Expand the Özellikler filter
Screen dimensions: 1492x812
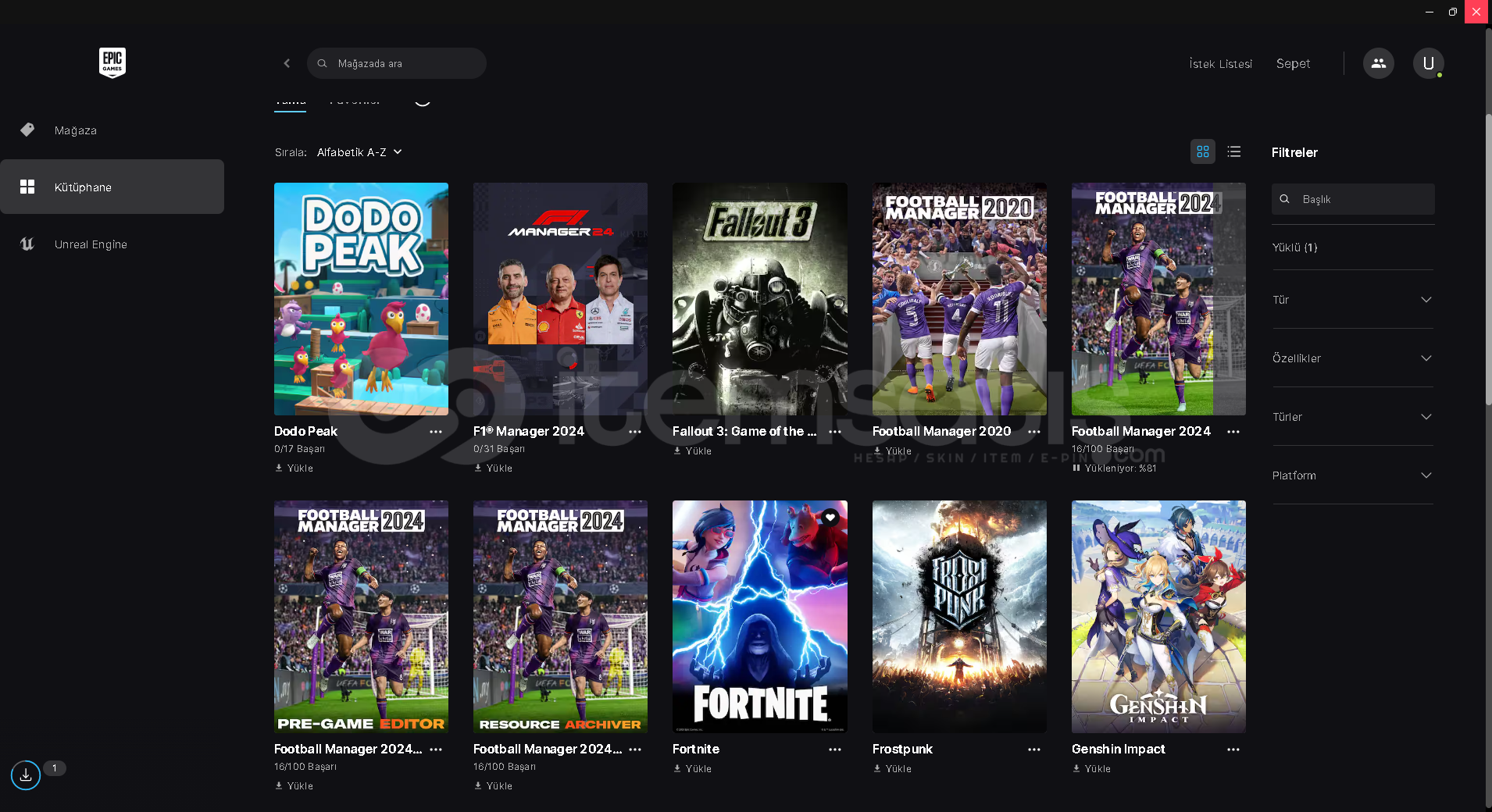point(1353,358)
